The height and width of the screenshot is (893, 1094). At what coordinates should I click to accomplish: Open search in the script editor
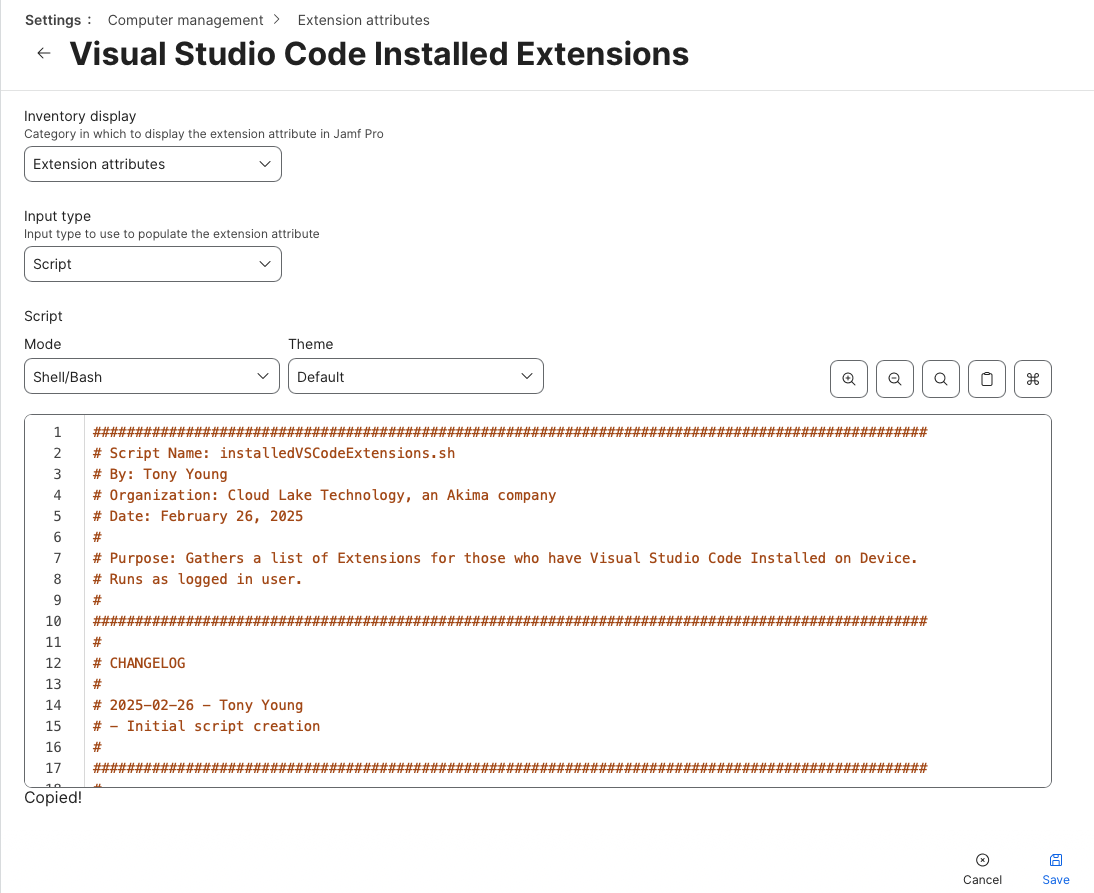[x=941, y=379]
